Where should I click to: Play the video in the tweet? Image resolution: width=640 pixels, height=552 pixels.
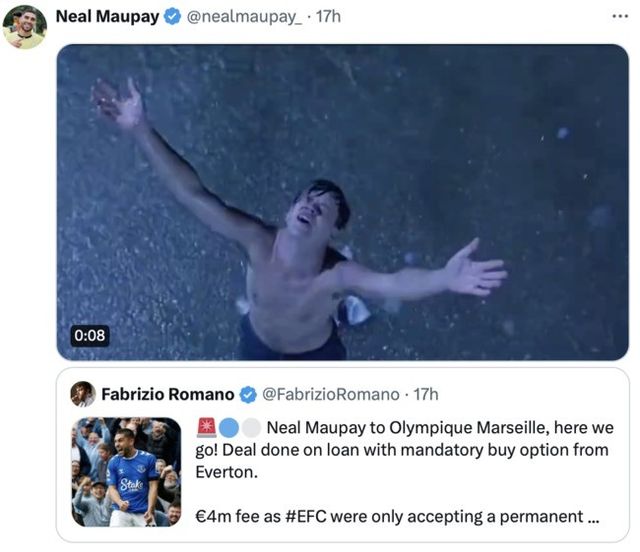(x=342, y=202)
